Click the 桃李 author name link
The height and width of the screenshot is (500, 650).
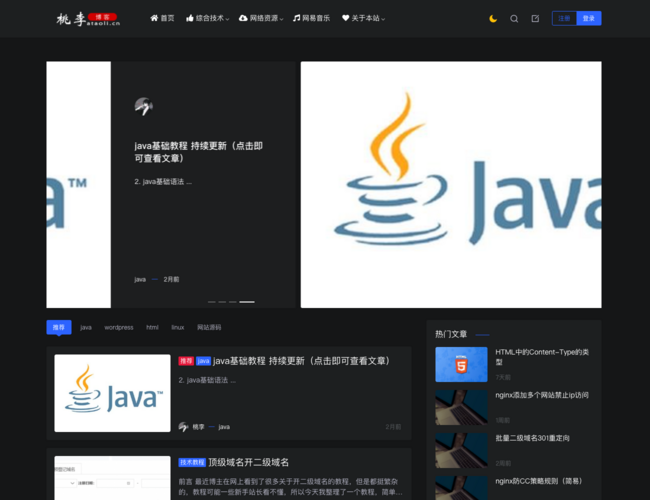[x=198, y=427]
